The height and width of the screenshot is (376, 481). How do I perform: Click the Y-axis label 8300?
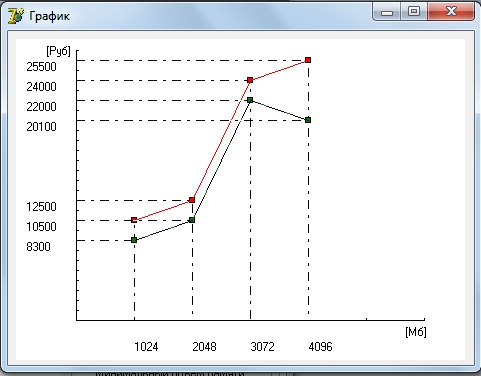pyautogui.click(x=38, y=247)
